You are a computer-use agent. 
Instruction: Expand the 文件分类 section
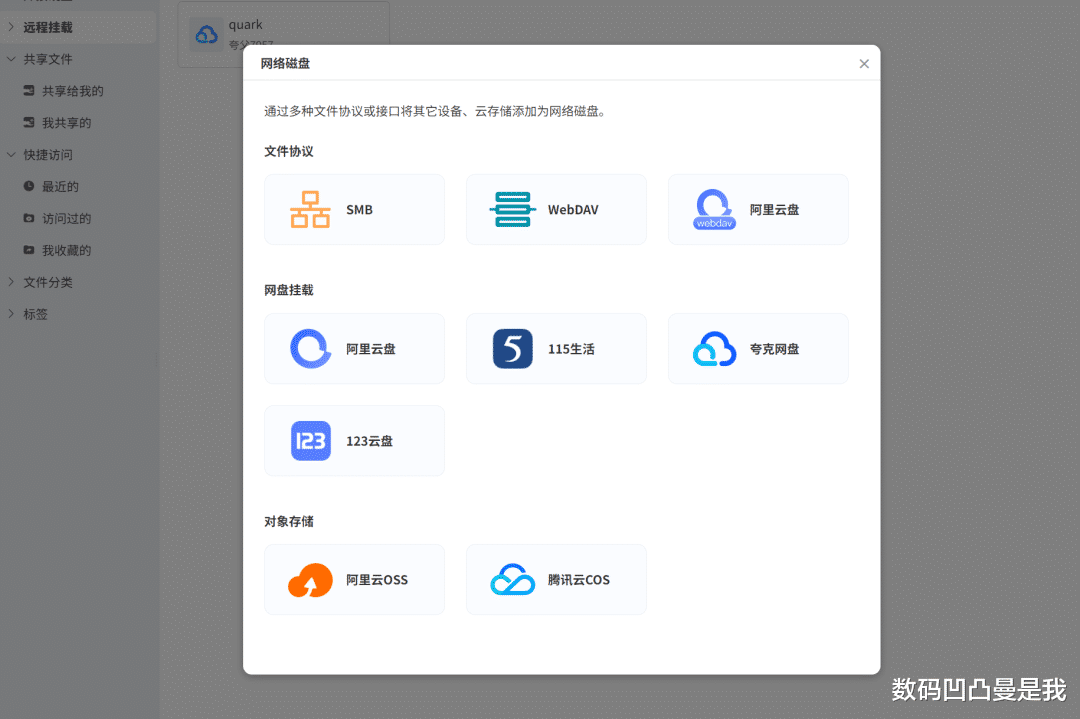point(11,282)
